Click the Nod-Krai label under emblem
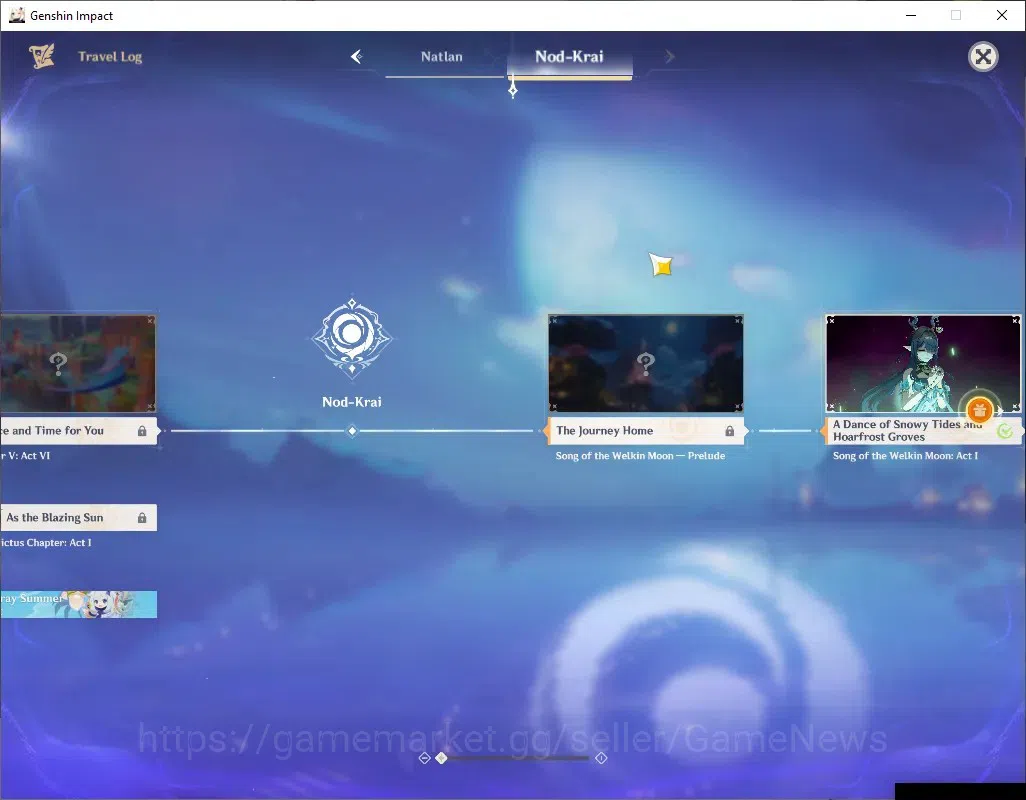1026x800 pixels. pyautogui.click(x=352, y=402)
